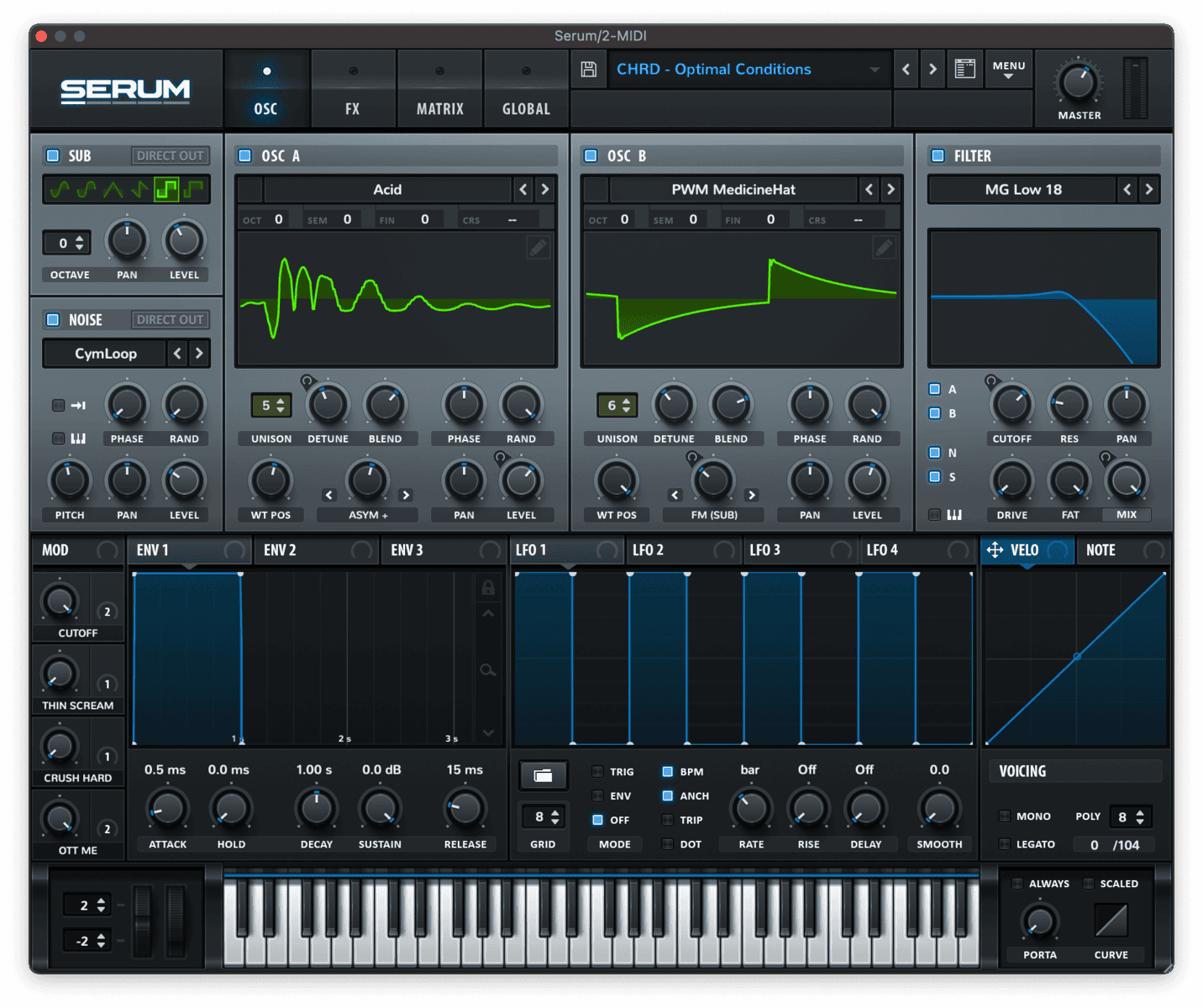
Task: Click the envelope lock icon
Action: click(487, 588)
